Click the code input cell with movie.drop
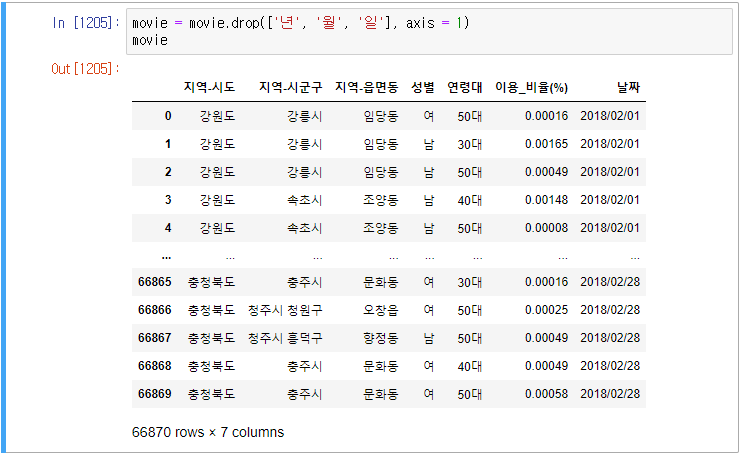The width and height of the screenshot is (739, 454). click(429, 32)
